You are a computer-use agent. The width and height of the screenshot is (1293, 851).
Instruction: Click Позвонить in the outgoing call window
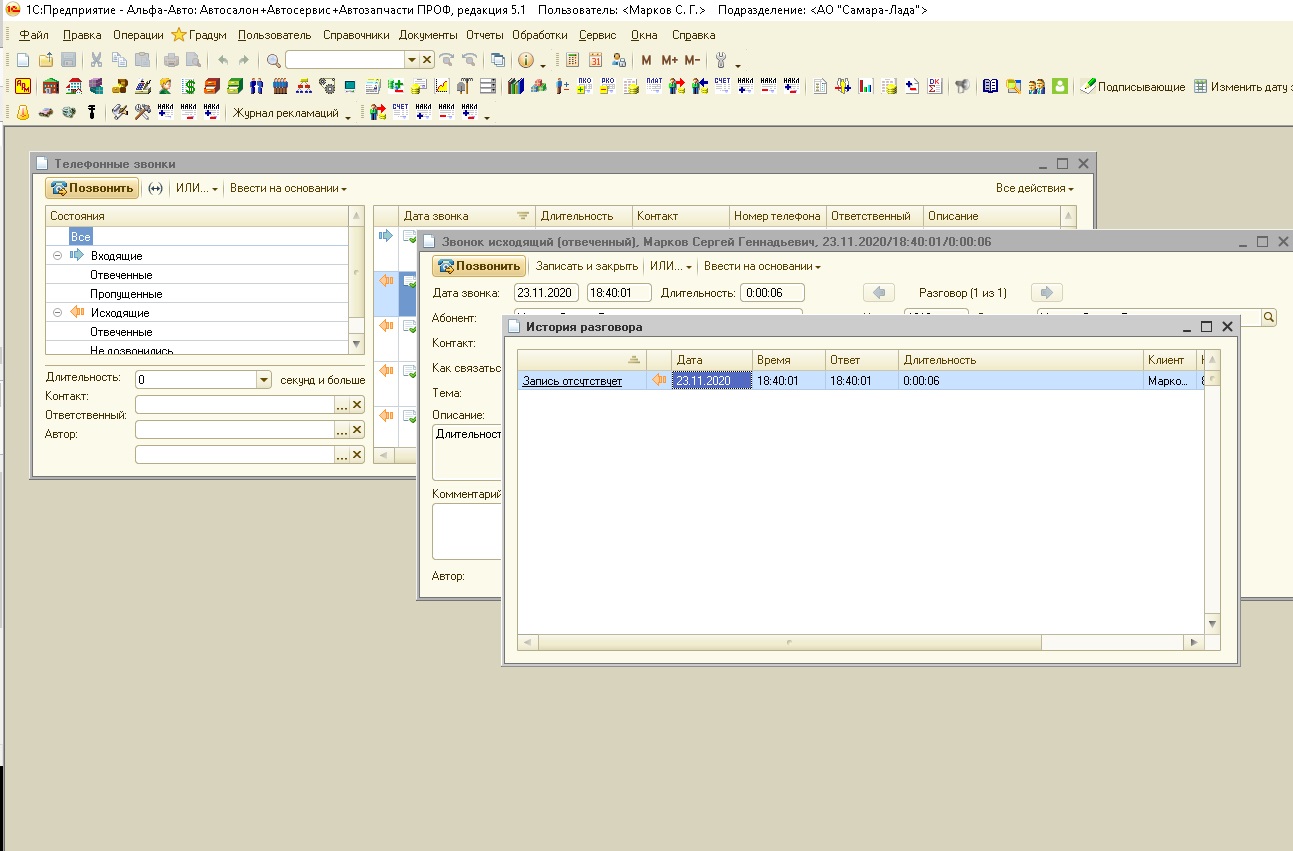[479, 266]
